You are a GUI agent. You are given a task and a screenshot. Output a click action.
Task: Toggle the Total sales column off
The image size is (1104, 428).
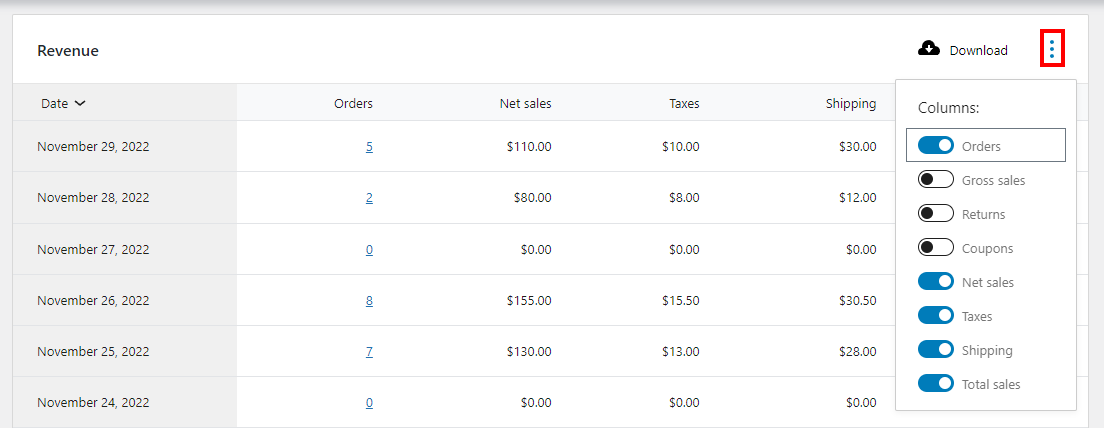tap(936, 384)
